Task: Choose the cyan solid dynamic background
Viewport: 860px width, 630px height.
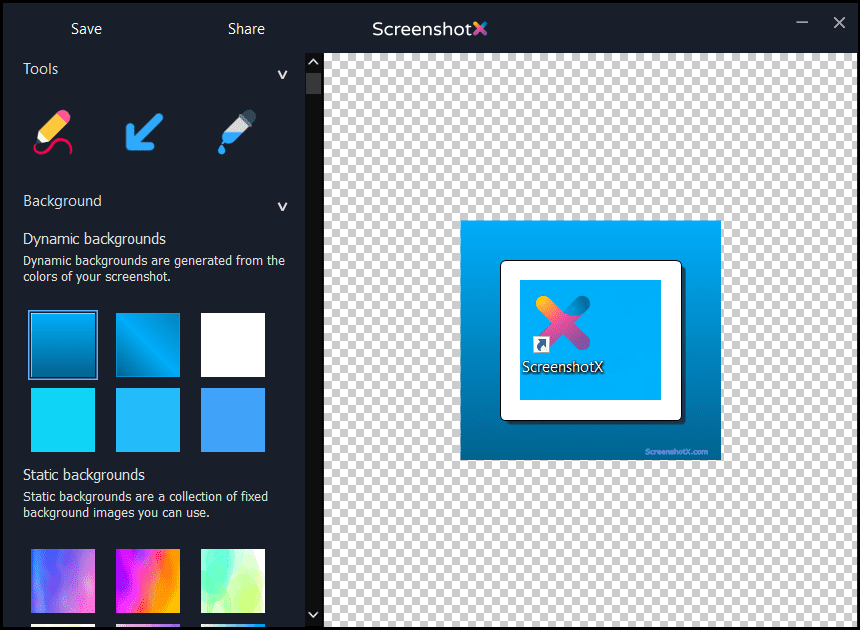Action: point(63,420)
